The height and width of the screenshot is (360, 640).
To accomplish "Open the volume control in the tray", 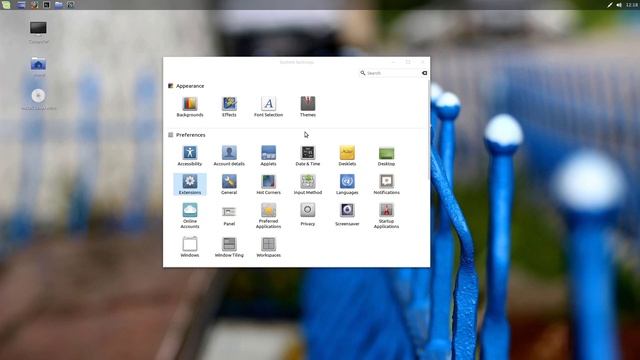I will 619,5.
